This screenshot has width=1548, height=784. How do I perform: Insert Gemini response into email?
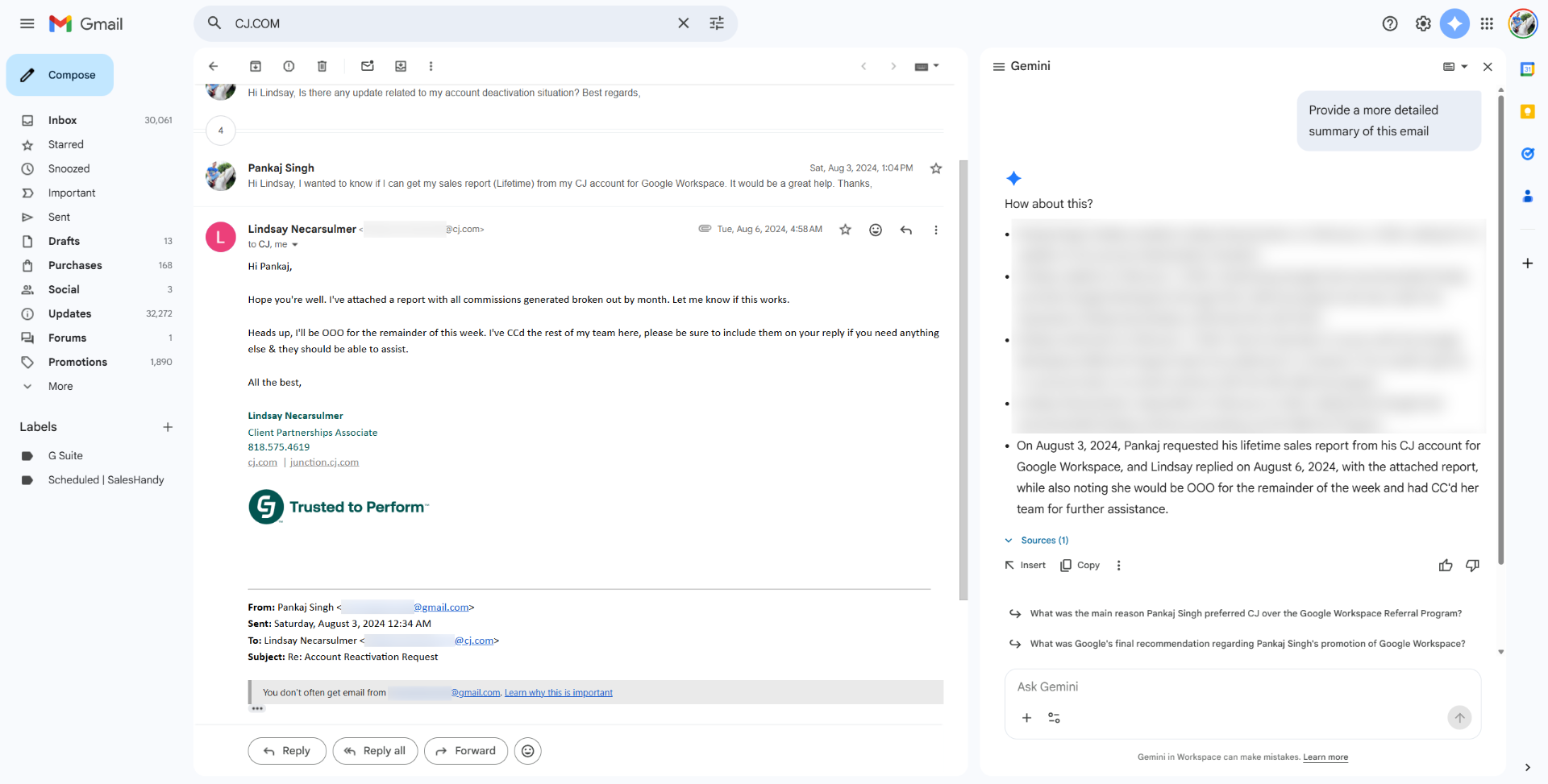[1026, 566]
